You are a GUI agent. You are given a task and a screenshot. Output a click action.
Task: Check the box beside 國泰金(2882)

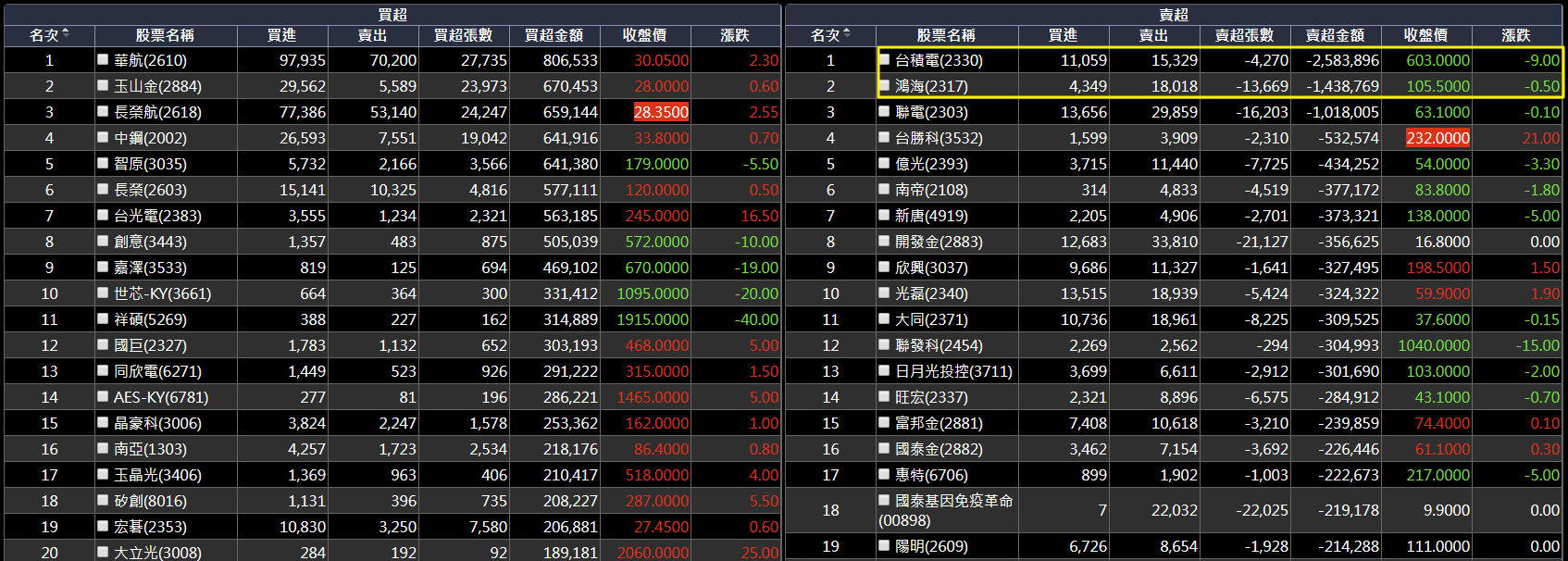click(x=884, y=448)
